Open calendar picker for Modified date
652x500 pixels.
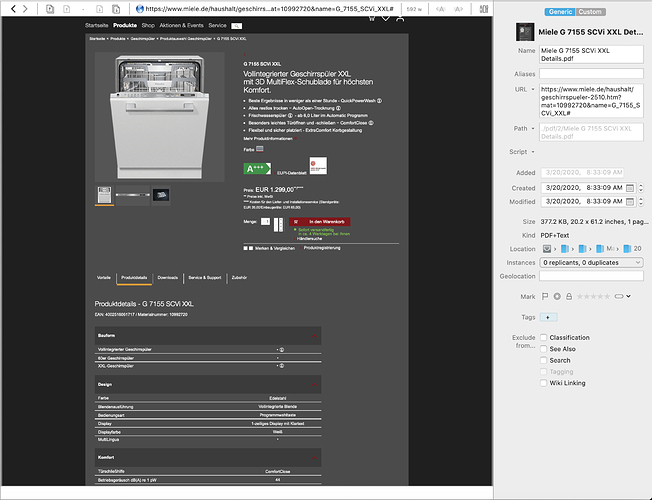point(630,202)
